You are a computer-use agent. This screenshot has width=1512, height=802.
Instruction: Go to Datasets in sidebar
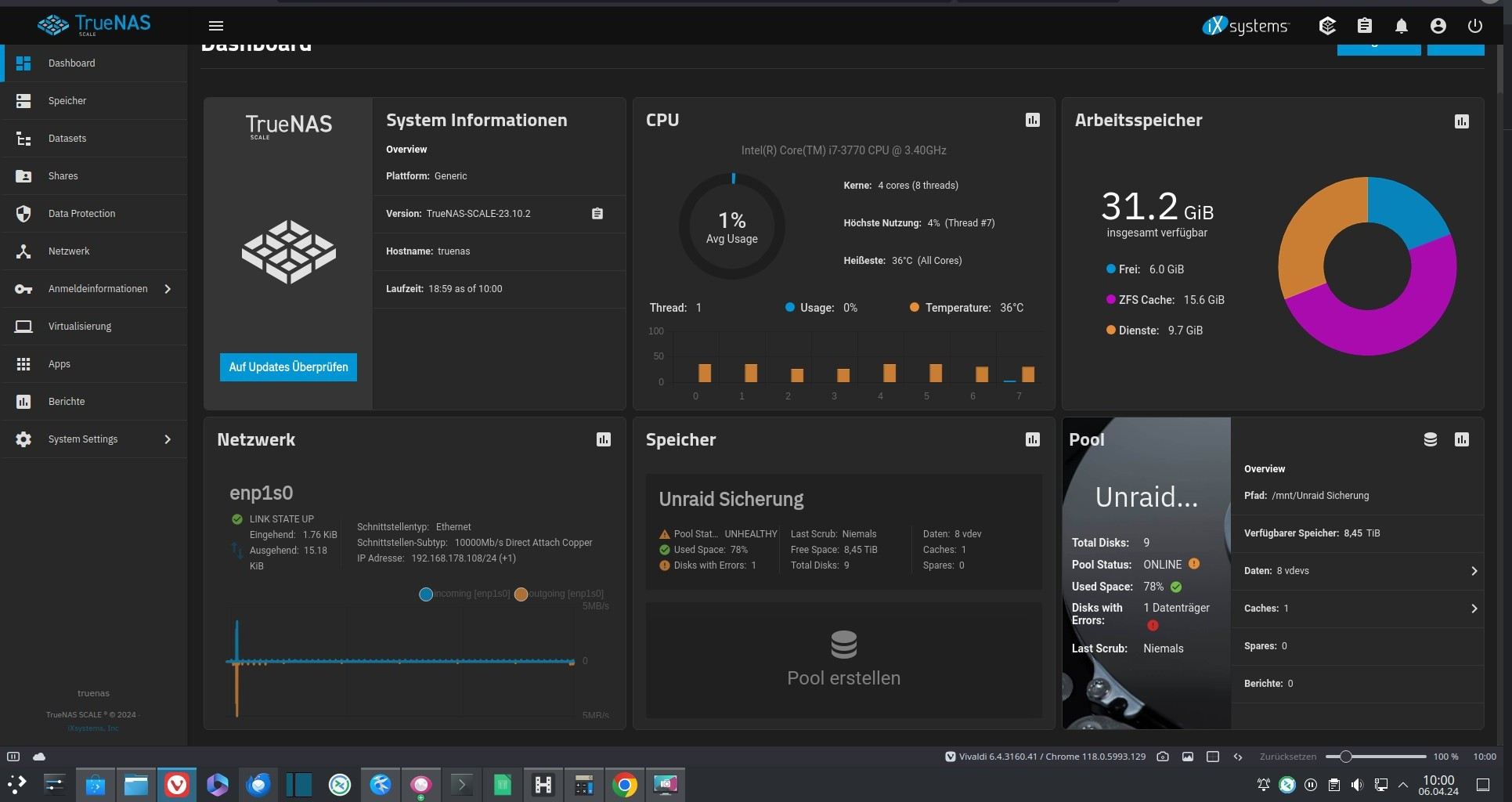pos(94,139)
